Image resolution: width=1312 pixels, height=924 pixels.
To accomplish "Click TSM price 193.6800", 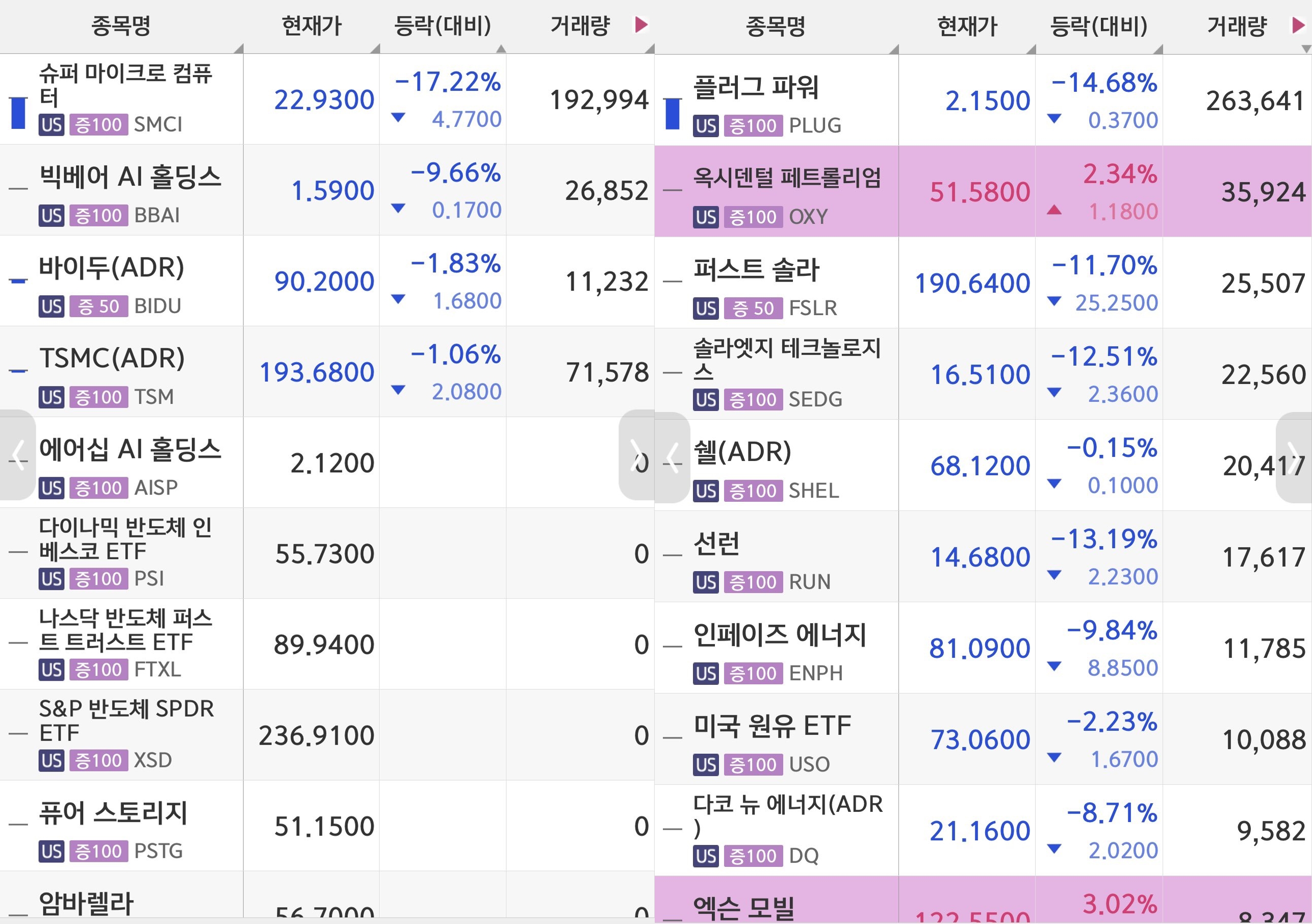I will pyautogui.click(x=317, y=372).
